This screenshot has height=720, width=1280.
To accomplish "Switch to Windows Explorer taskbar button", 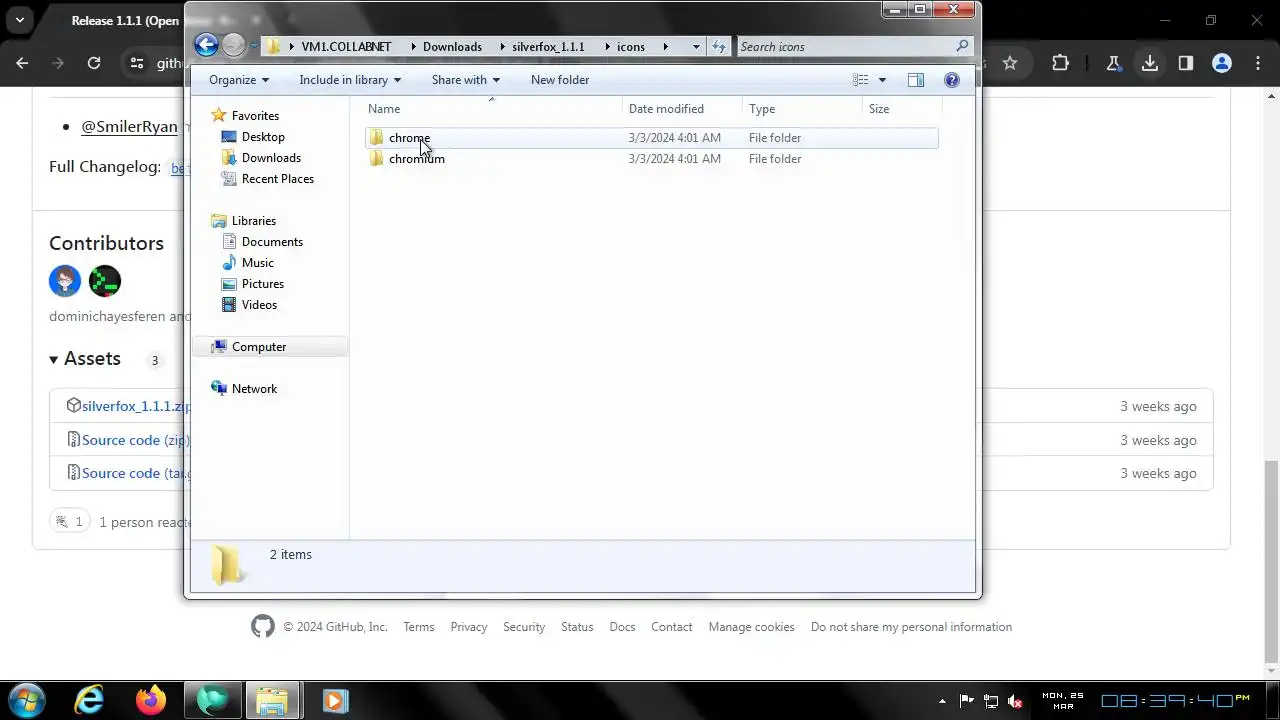I will pos(272,700).
